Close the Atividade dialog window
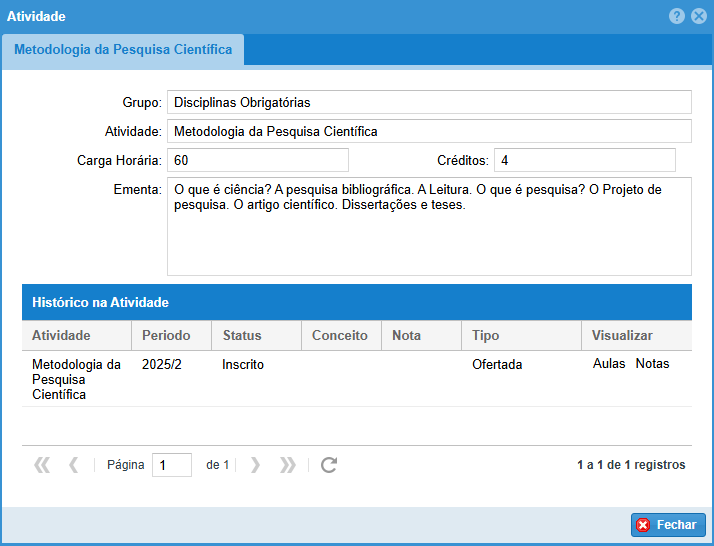Screen dimensions: 714x546 tap(698, 16)
